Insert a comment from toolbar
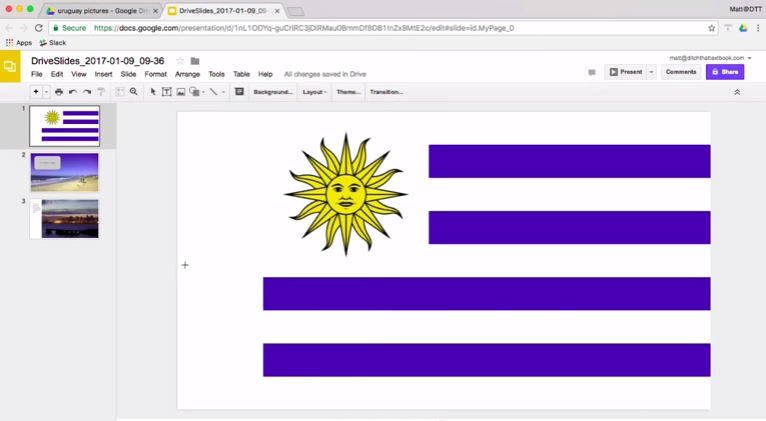Screen dimensions: 766x421 (x=239, y=92)
